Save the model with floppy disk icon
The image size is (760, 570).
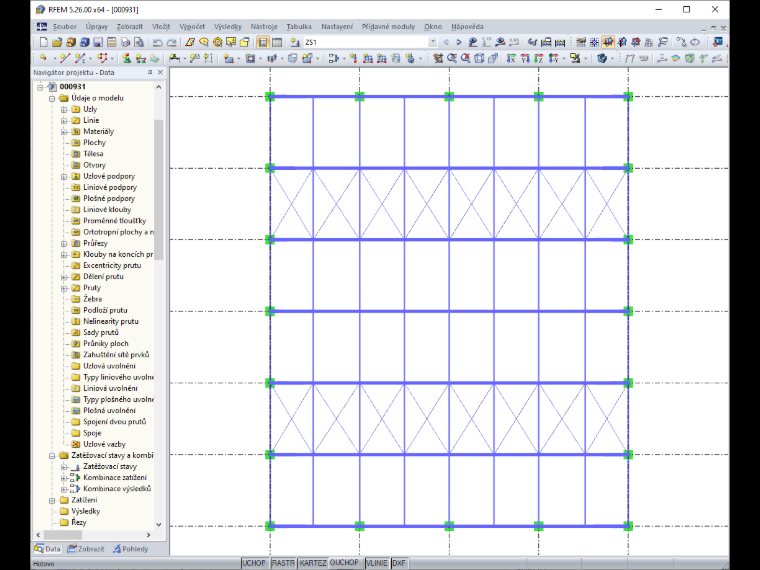[98, 42]
